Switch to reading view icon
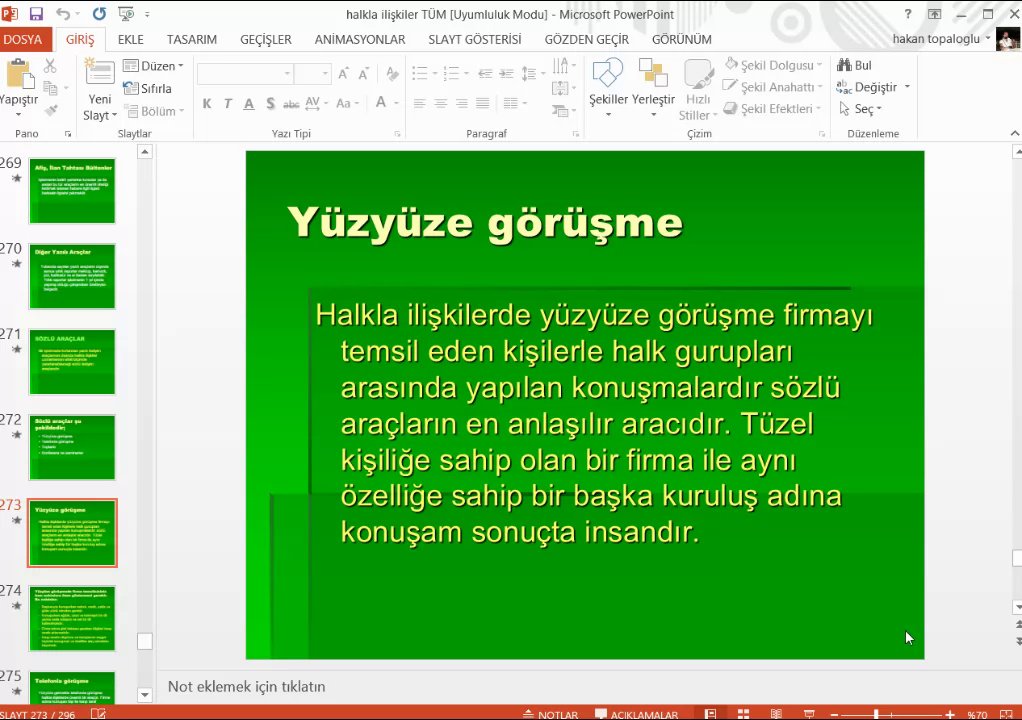1022x720 pixels. 776,714
